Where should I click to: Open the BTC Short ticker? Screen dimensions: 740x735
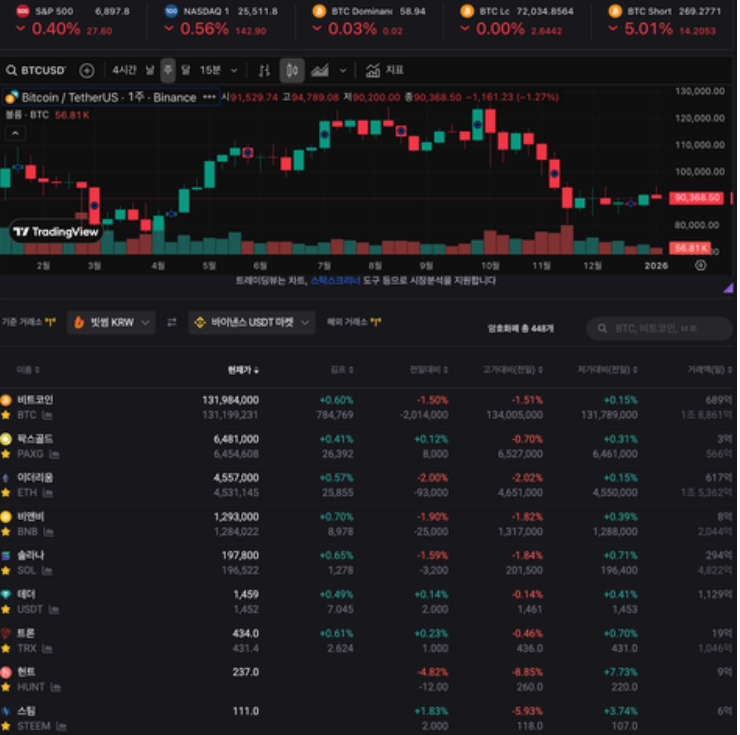point(665,21)
